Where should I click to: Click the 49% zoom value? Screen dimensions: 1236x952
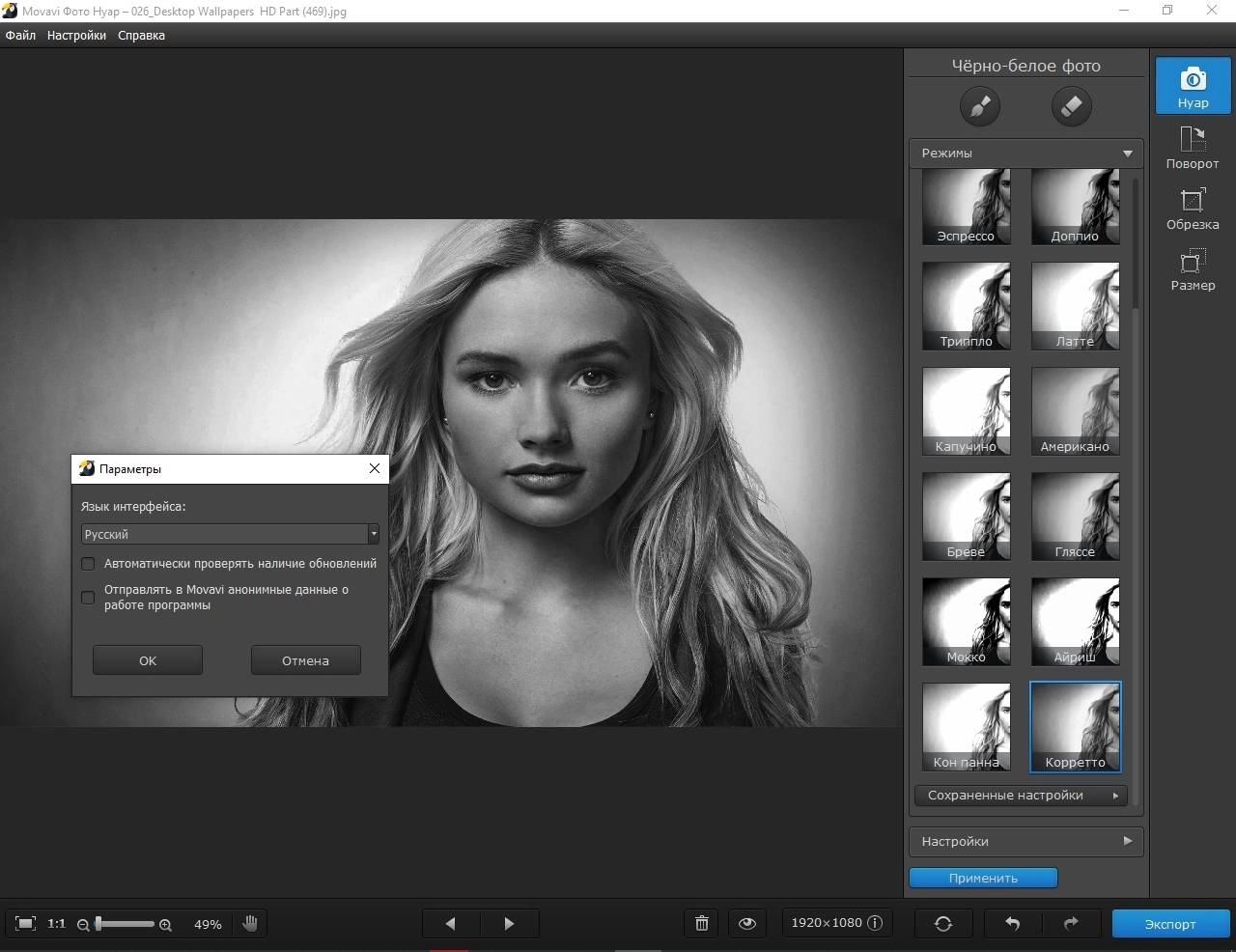(208, 925)
